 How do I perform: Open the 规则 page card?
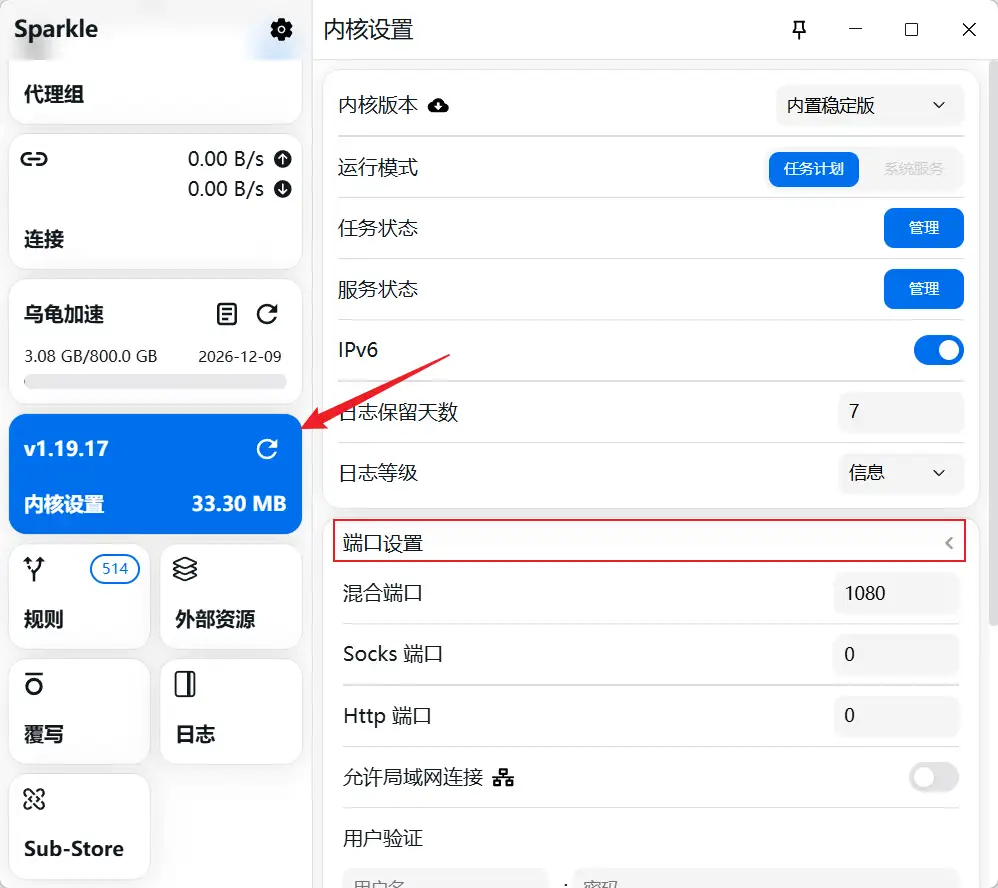pos(79,596)
